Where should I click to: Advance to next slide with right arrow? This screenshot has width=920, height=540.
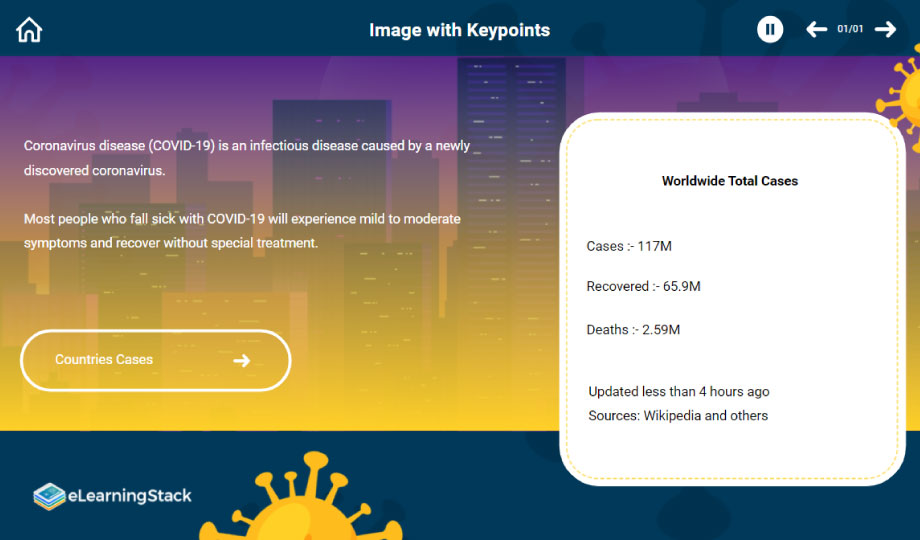885,29
